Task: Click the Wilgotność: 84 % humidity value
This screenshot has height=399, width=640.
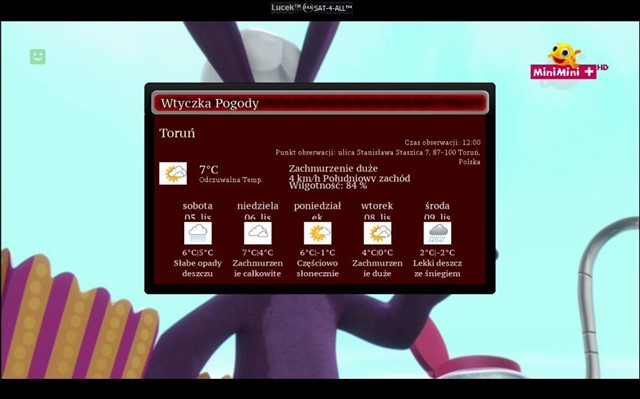Action: 328,186
